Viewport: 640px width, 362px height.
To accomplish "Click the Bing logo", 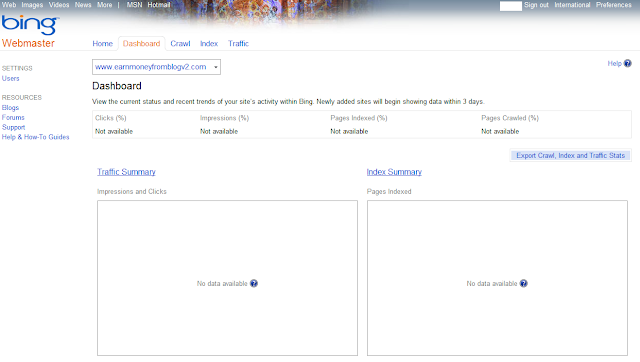I will click(x=30, y=25).
